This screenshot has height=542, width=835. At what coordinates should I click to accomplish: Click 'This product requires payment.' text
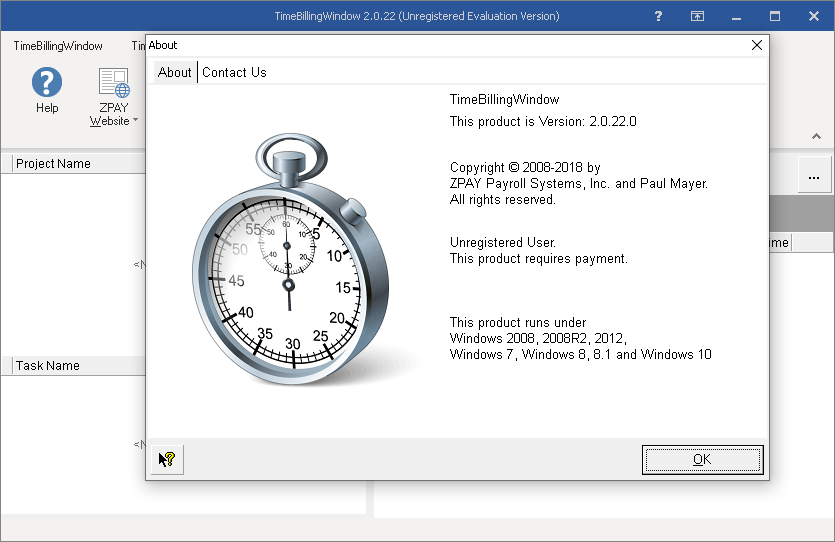538,259
